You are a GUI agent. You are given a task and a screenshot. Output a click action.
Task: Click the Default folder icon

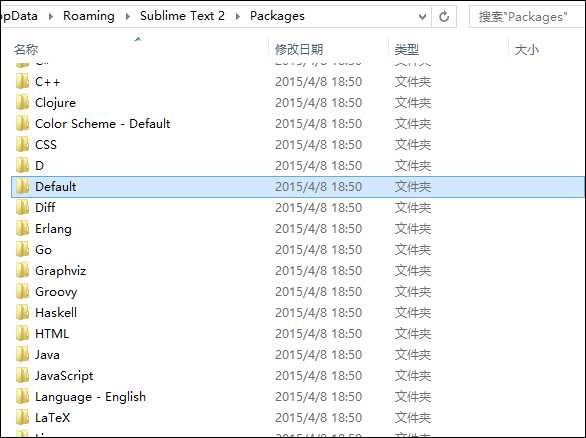point(22,186)
